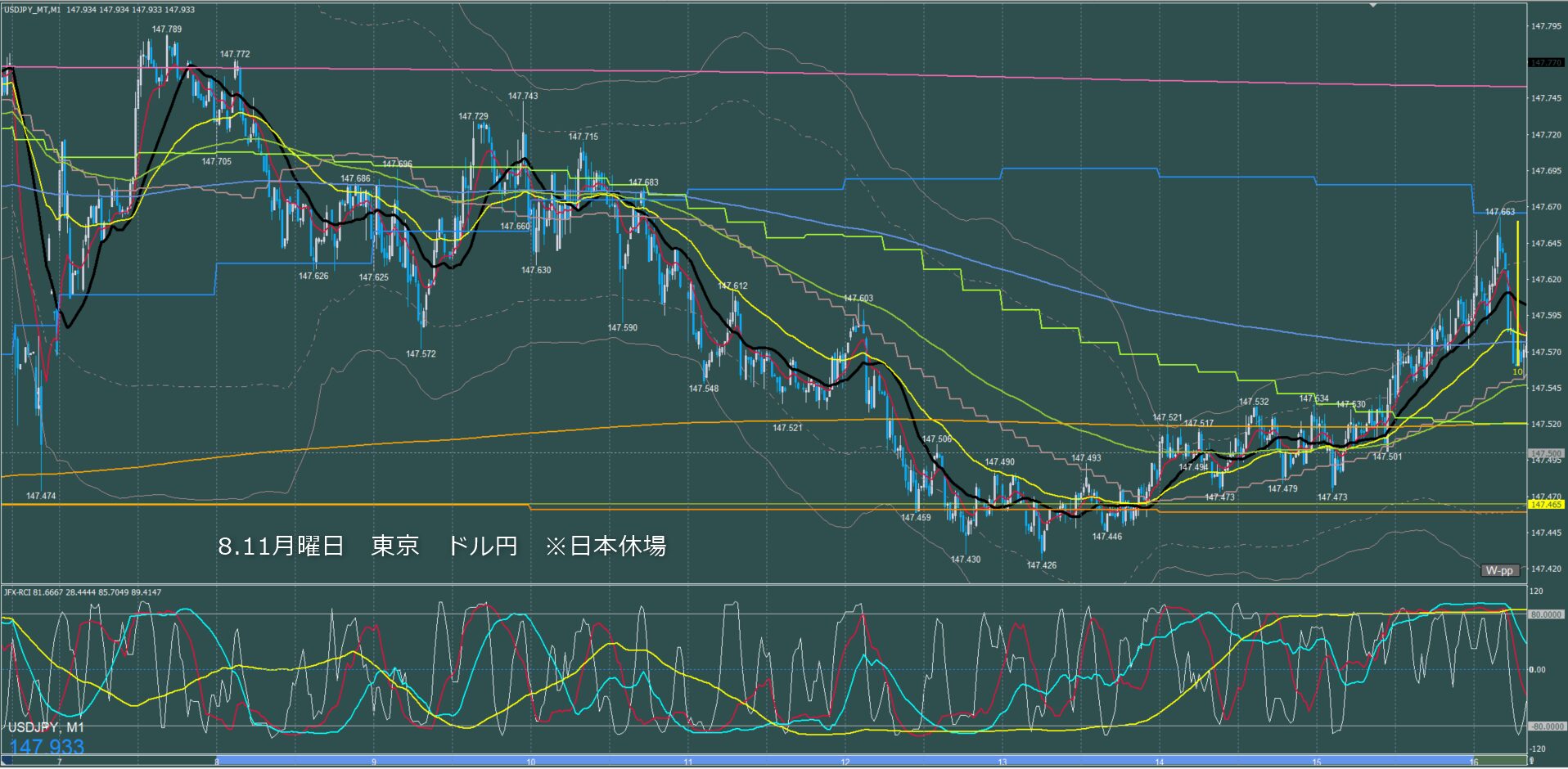Image resolution: width=1568 pixels, height=769 pixels.
Task: Click the 80.0000 level tag in RCI panel
Action: pyautogui.click(x=1546, y=614)
